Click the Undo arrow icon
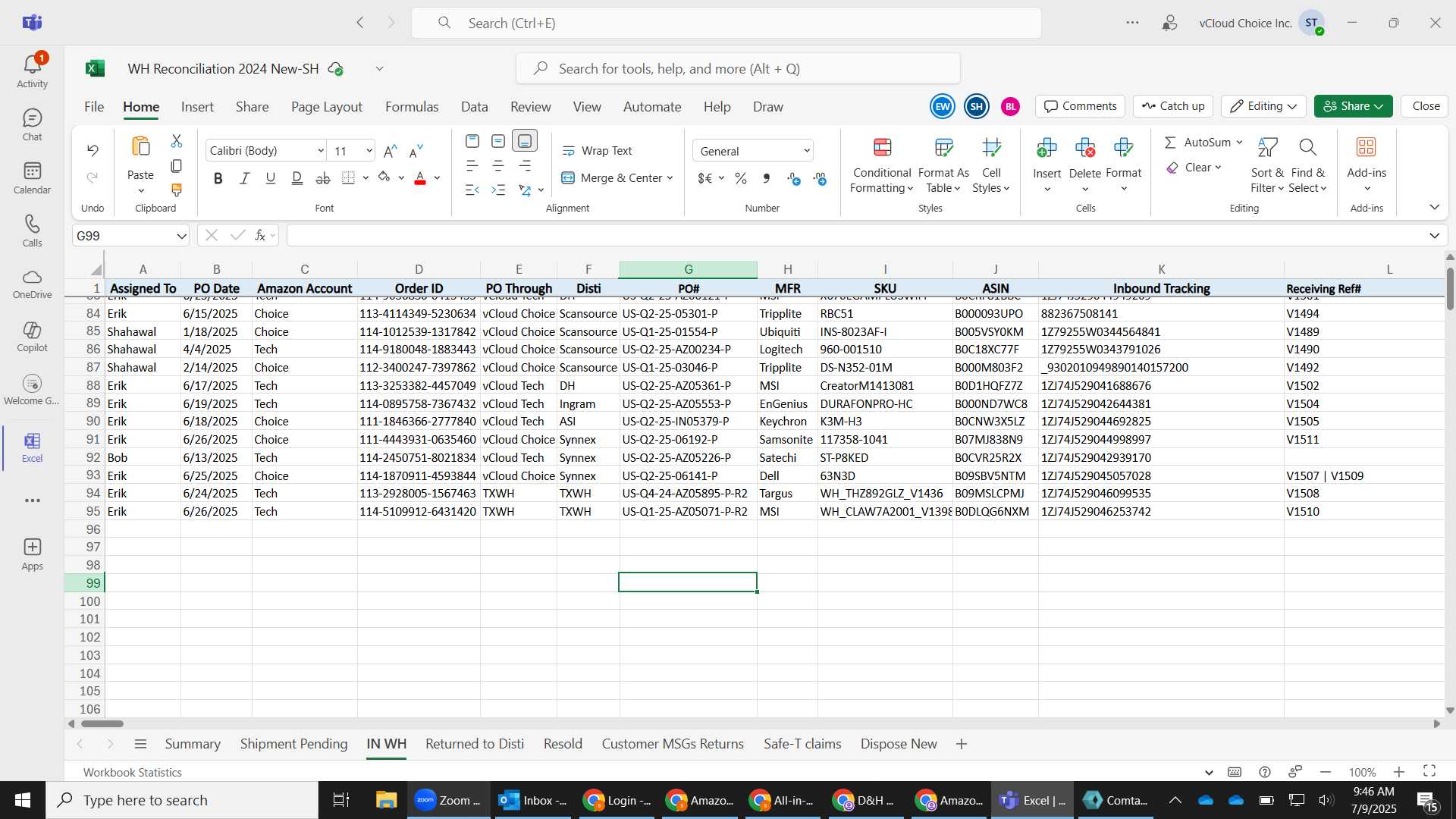The height and width of the screenshot is (819, 1456). pos(93,150)
